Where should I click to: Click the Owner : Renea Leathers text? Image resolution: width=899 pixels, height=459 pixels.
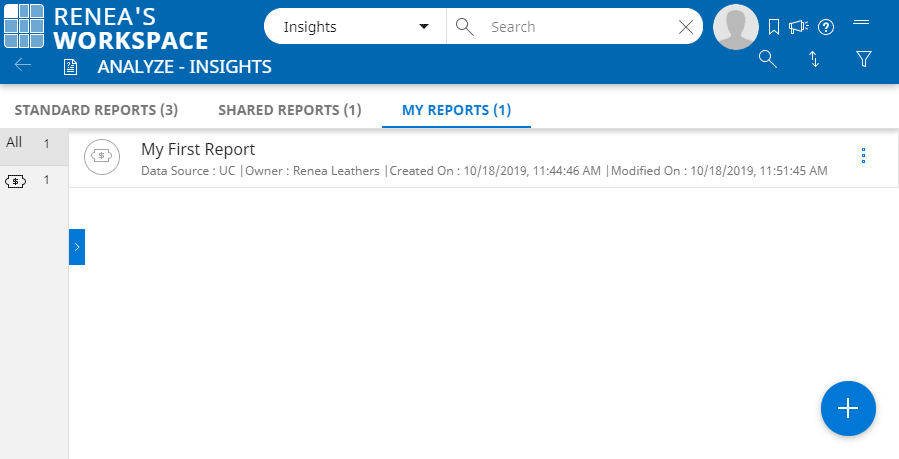pos(312,171)
